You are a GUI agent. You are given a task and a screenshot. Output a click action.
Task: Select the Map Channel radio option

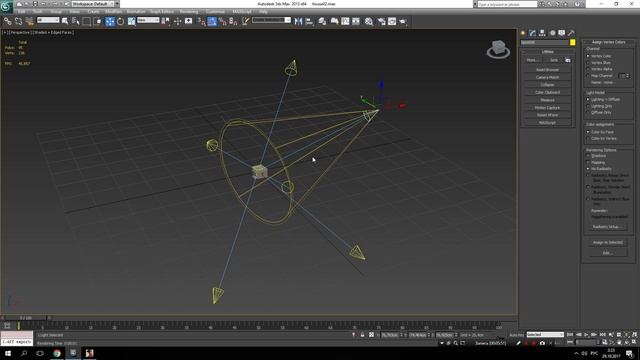tap(588, 76)
